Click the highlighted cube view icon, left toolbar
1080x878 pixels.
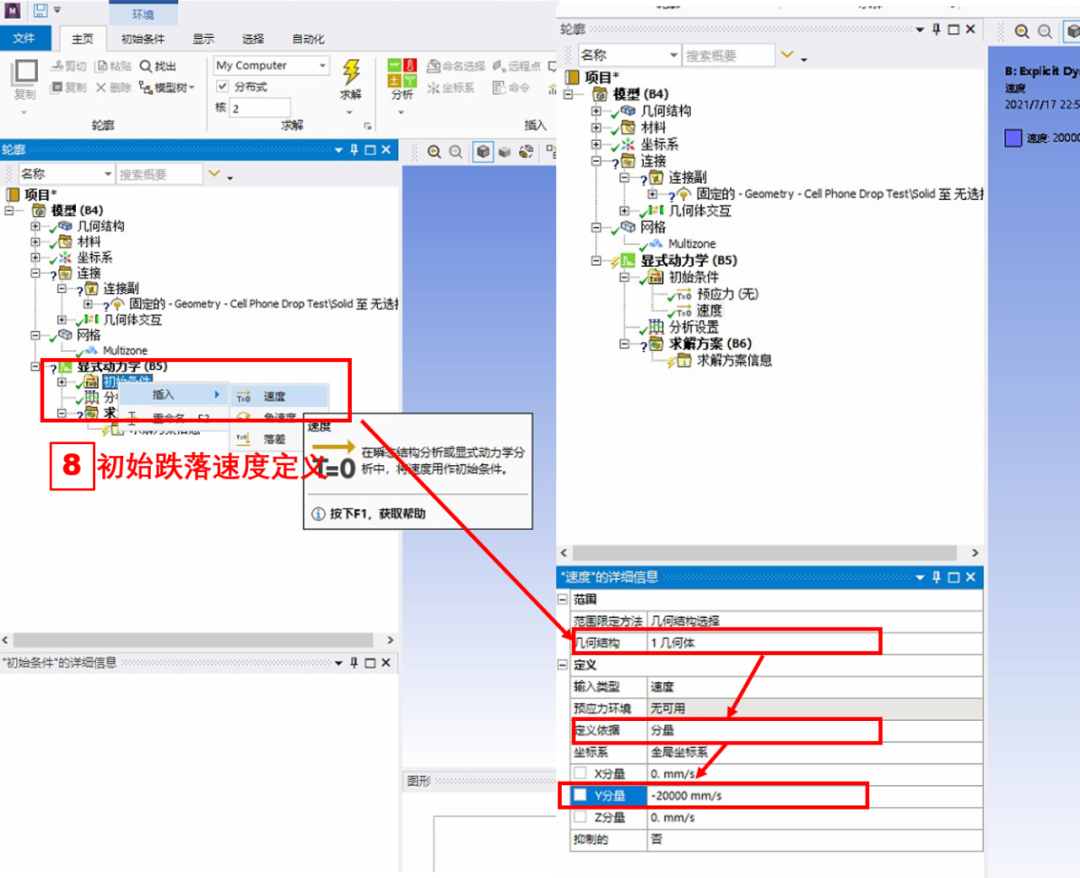pyautogui.click(x=484, y=151)
